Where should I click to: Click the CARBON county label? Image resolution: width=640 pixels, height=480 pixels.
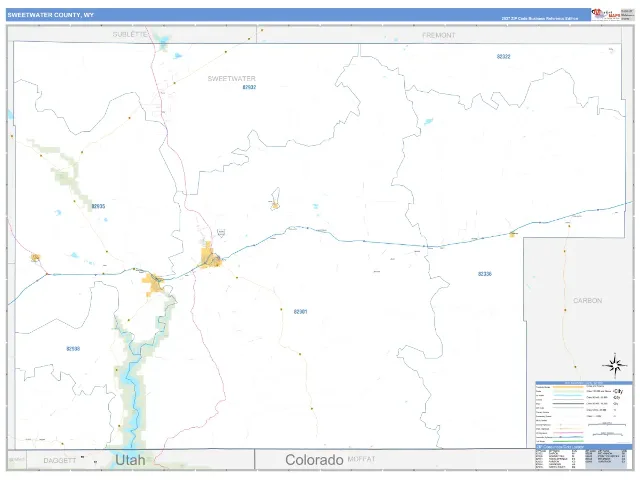click(587, 301)
